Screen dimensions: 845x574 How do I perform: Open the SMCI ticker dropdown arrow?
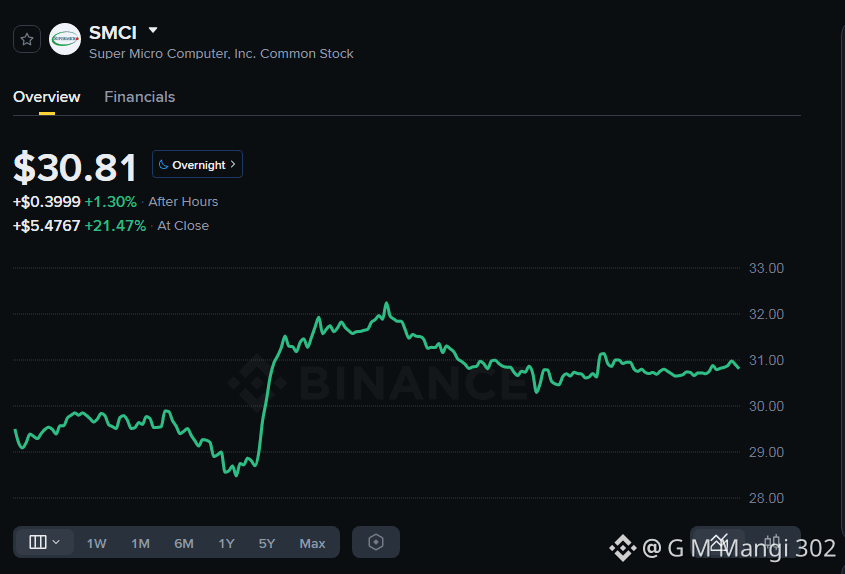[x=153, y=31]
